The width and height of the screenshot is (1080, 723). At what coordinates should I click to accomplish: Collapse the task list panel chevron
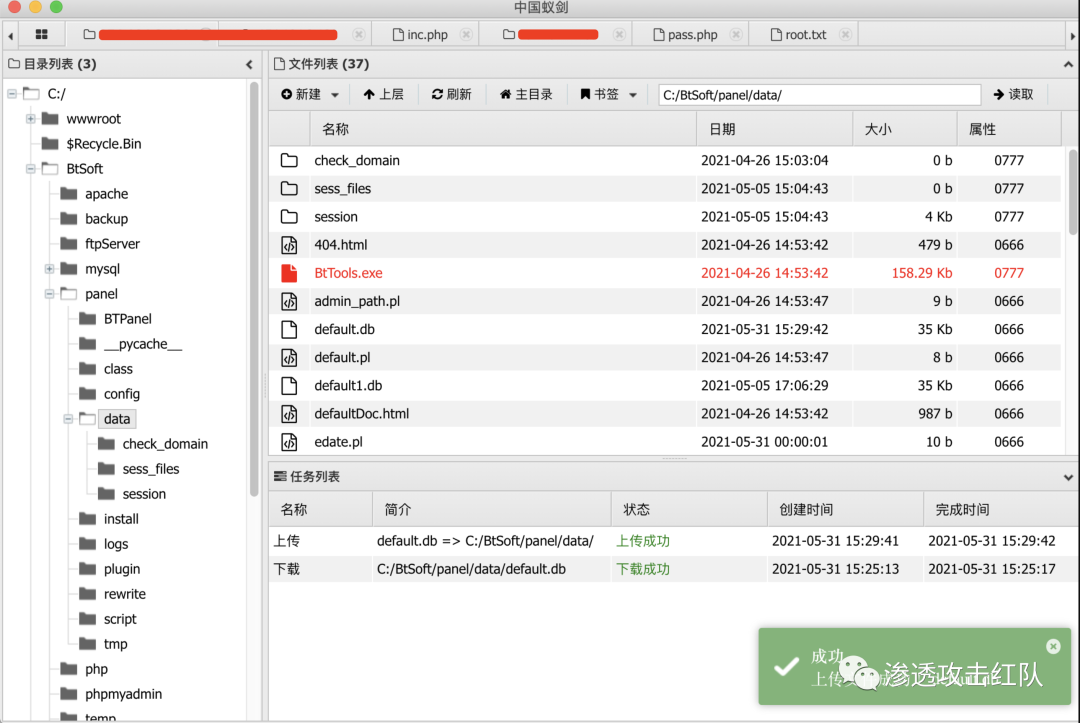coord(1068,477)
